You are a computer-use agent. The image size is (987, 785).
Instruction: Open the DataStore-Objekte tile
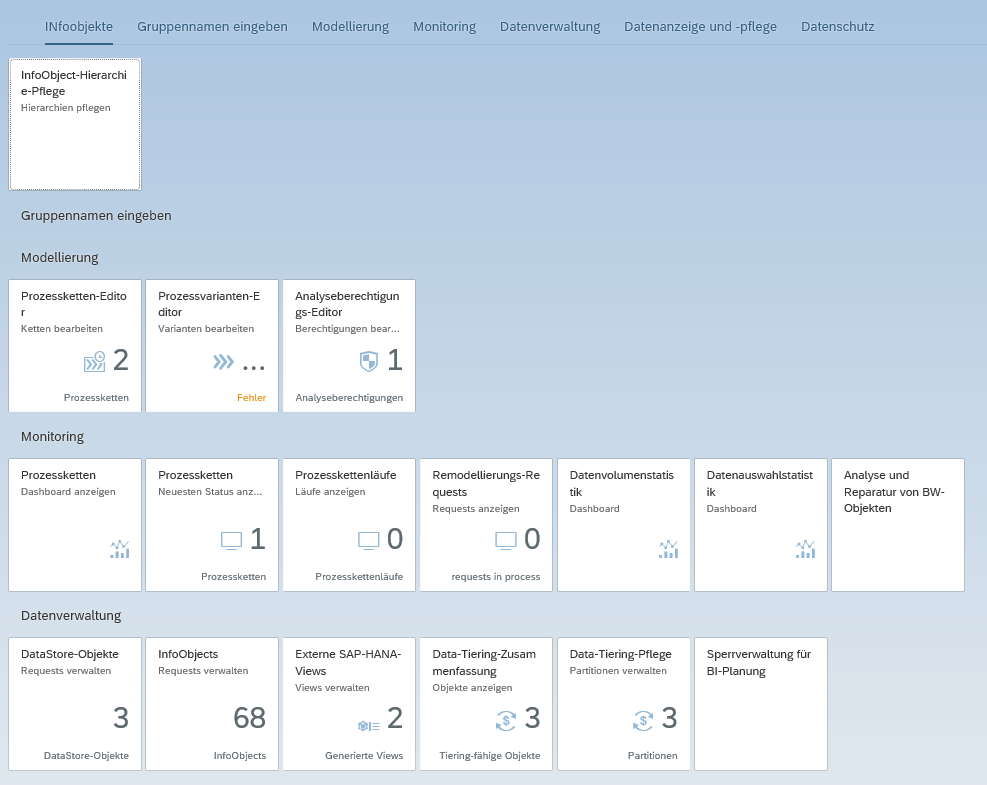75,703
